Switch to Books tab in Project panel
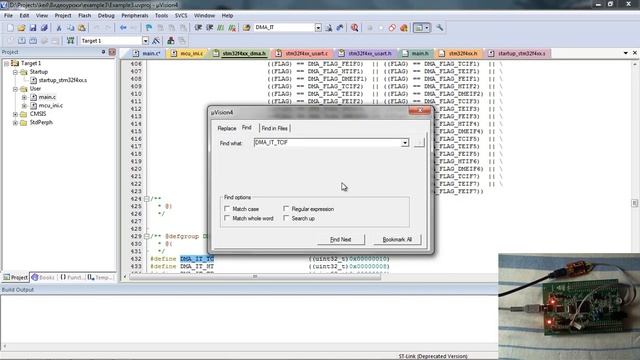This screenshot has width=640, height=360. coord(43,278)
